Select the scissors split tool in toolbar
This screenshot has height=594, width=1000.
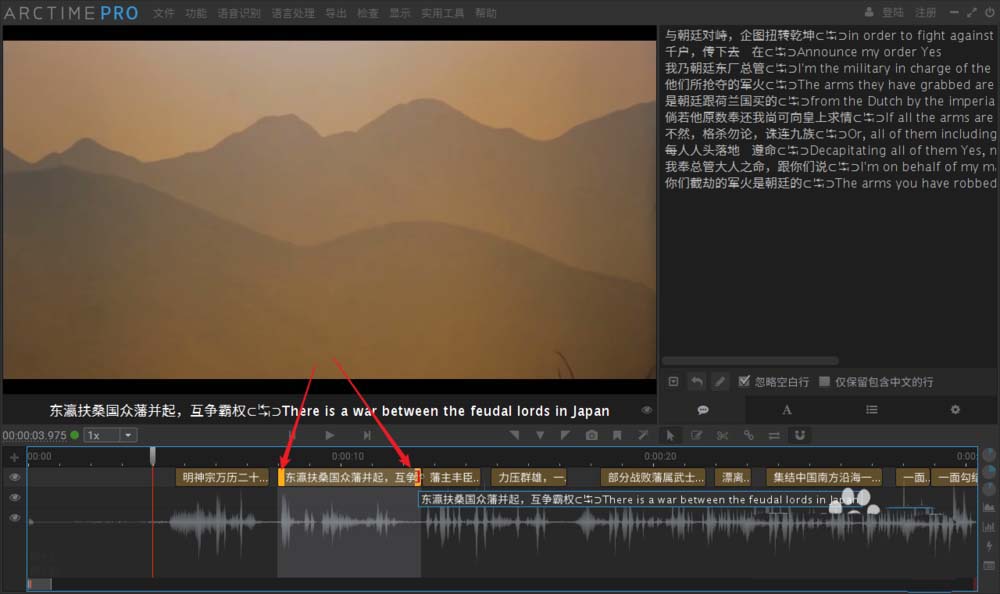tap(722, 435)
